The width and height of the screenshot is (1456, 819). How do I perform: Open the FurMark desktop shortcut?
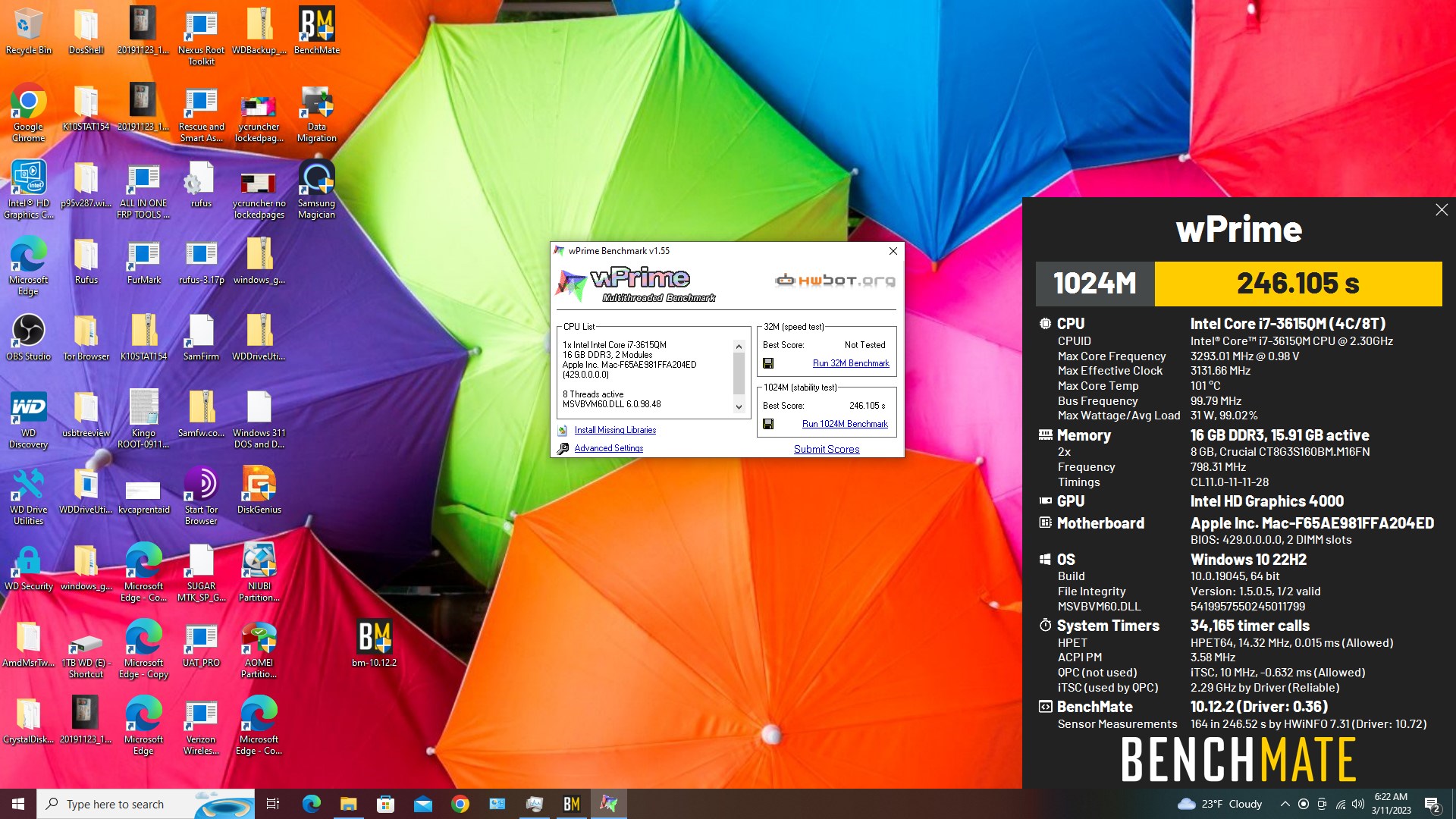(144, 261)
